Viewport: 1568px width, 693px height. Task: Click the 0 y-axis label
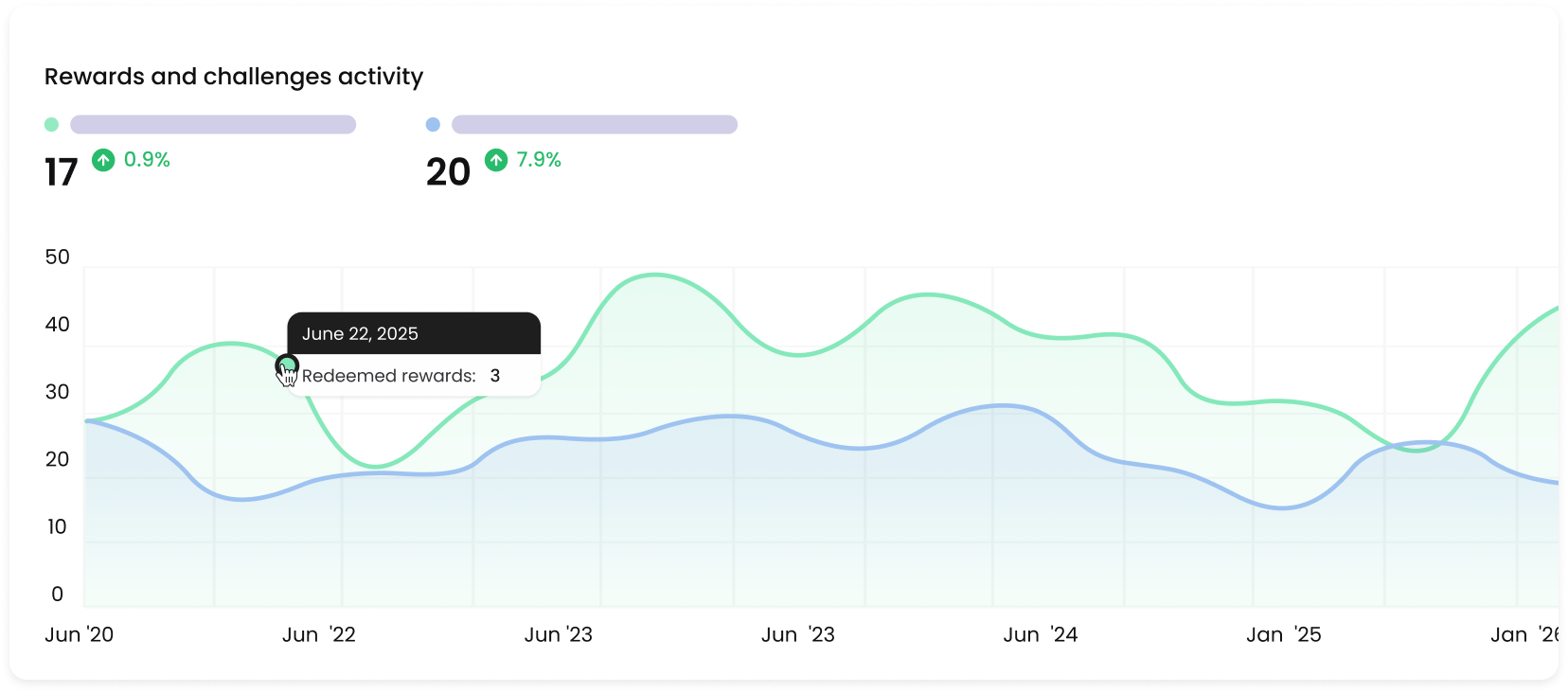[58, 594]
